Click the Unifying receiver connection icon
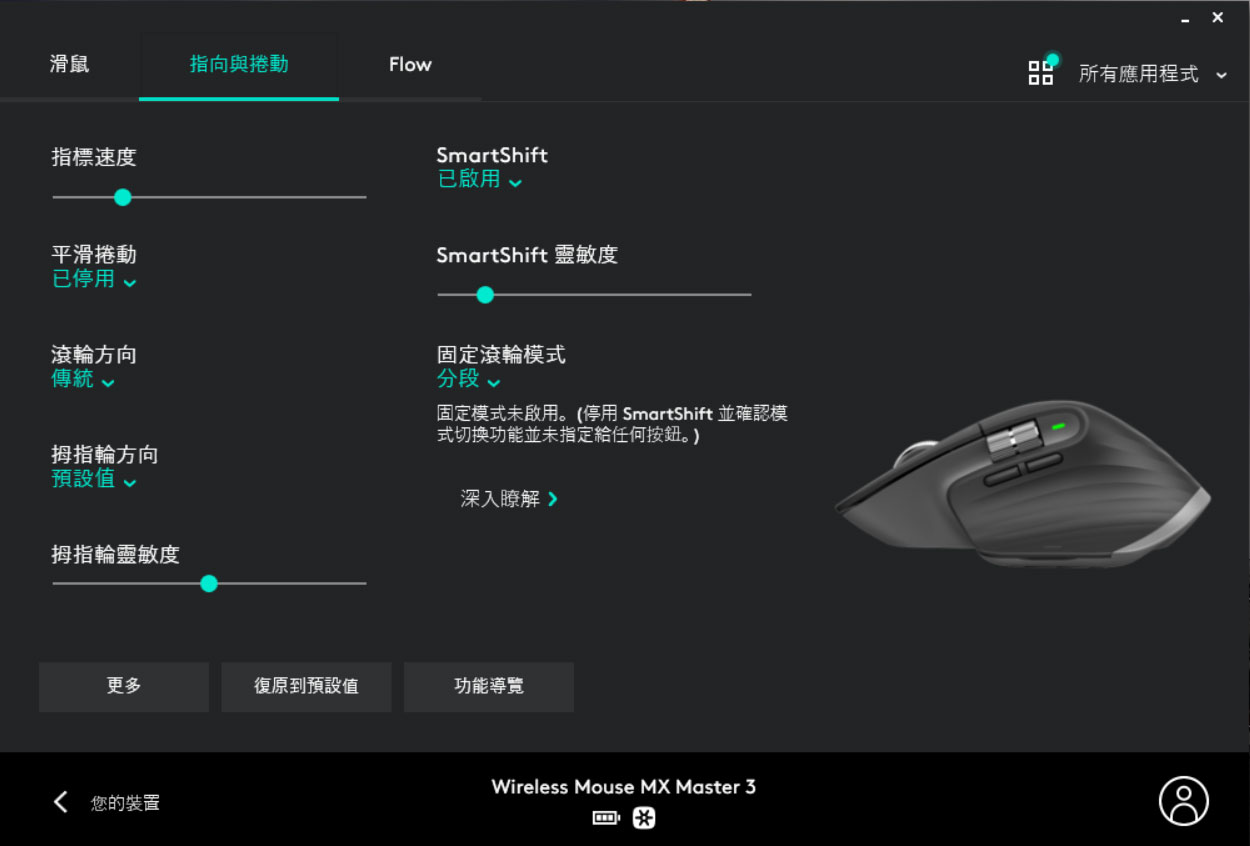1250x846 pixels. [645, 819]
